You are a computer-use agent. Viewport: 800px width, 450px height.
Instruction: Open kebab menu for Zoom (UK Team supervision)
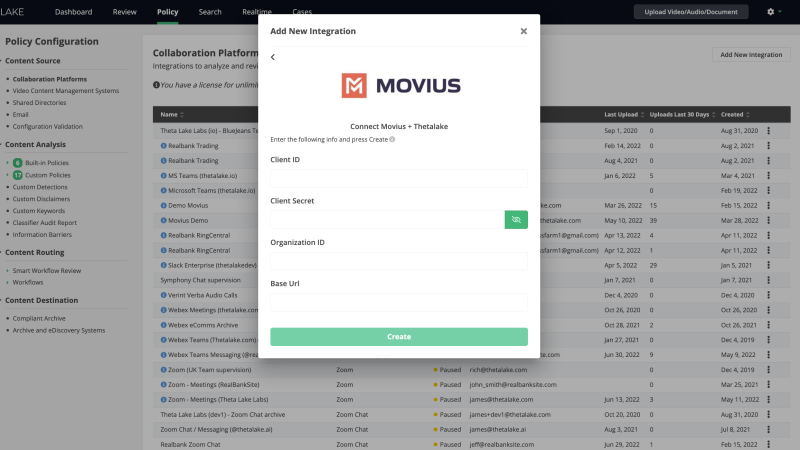[768, 370]
